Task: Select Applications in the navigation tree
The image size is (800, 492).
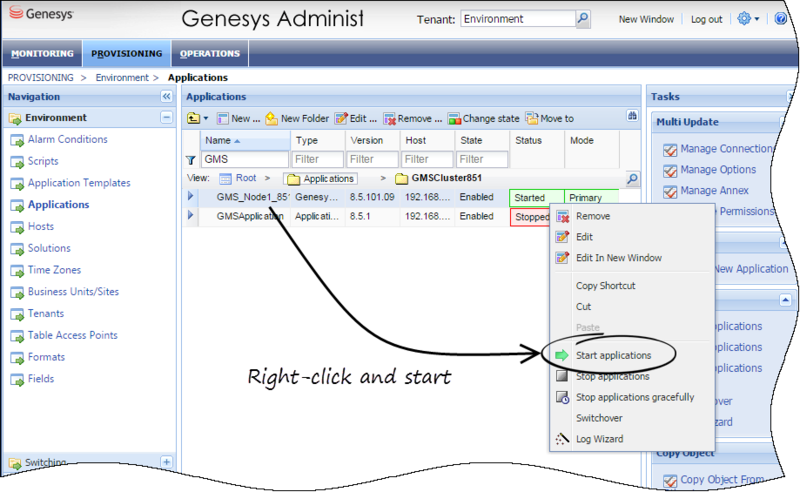Action: point(58,205)
